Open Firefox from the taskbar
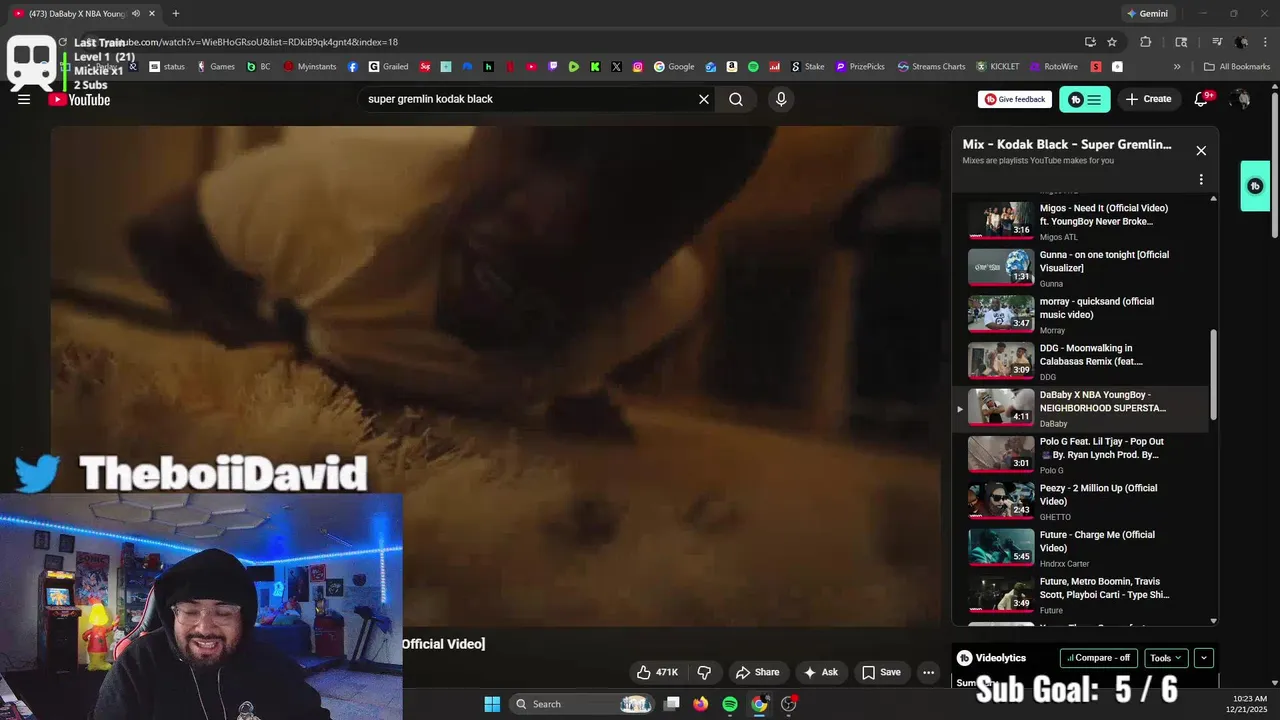 701,704
